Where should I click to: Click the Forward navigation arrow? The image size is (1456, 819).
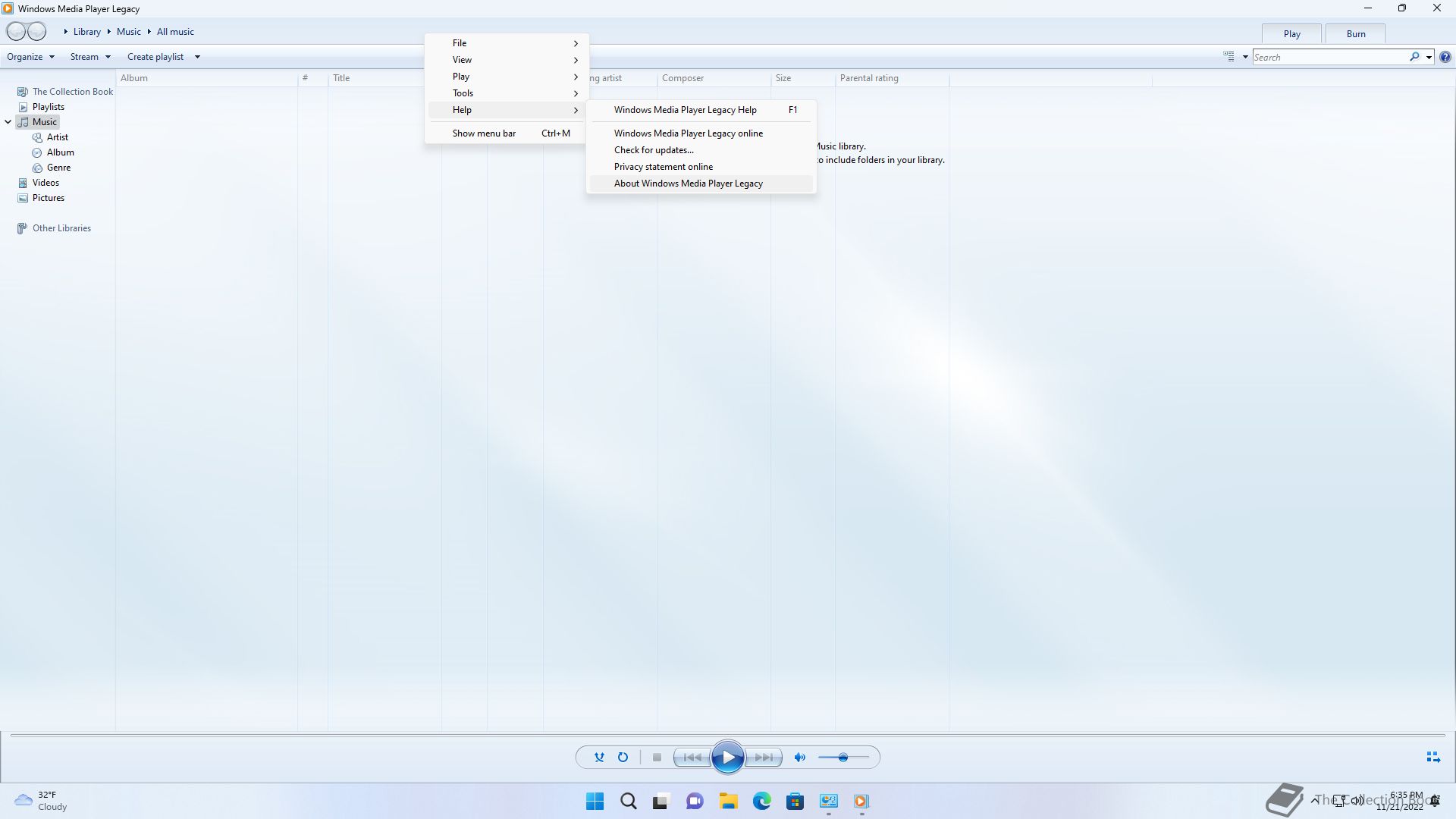(36, 31)
